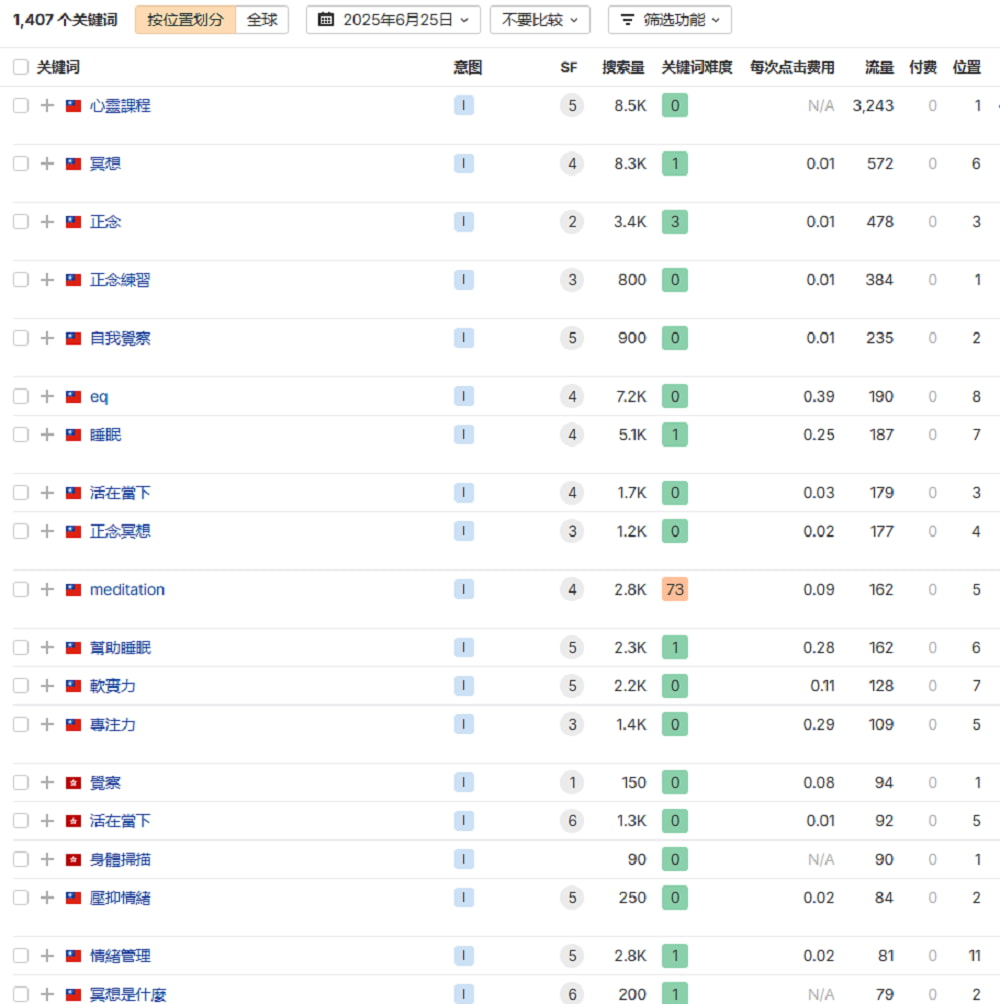Click search volume 7.2K for eq
1000x1004 pixels.
pos(631,396)
